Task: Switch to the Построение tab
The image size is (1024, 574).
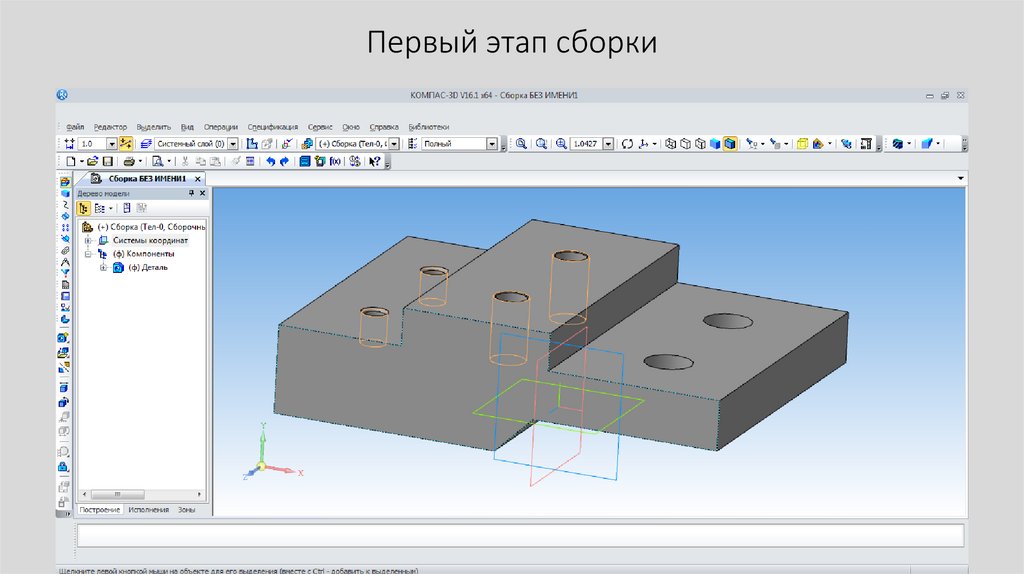Action: tap(100, 510)
